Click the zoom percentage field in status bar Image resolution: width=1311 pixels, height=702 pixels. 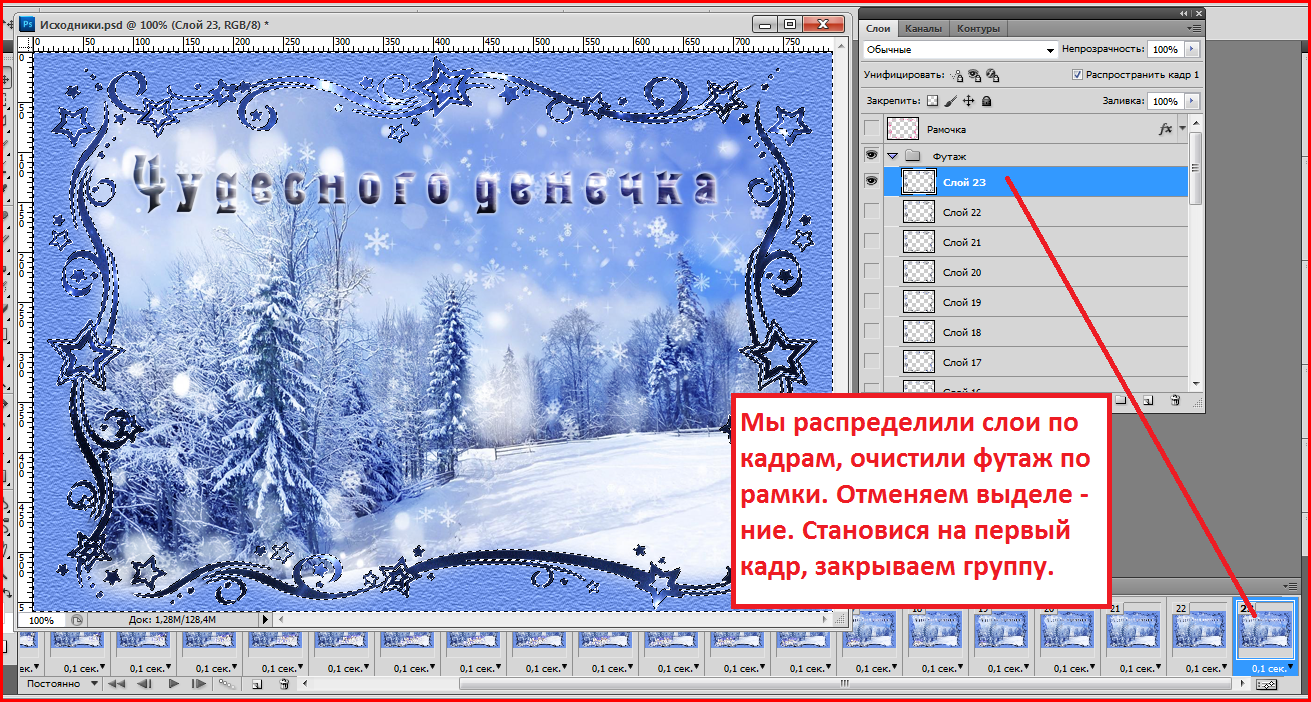pyautogui.click(x=42, y=620)
